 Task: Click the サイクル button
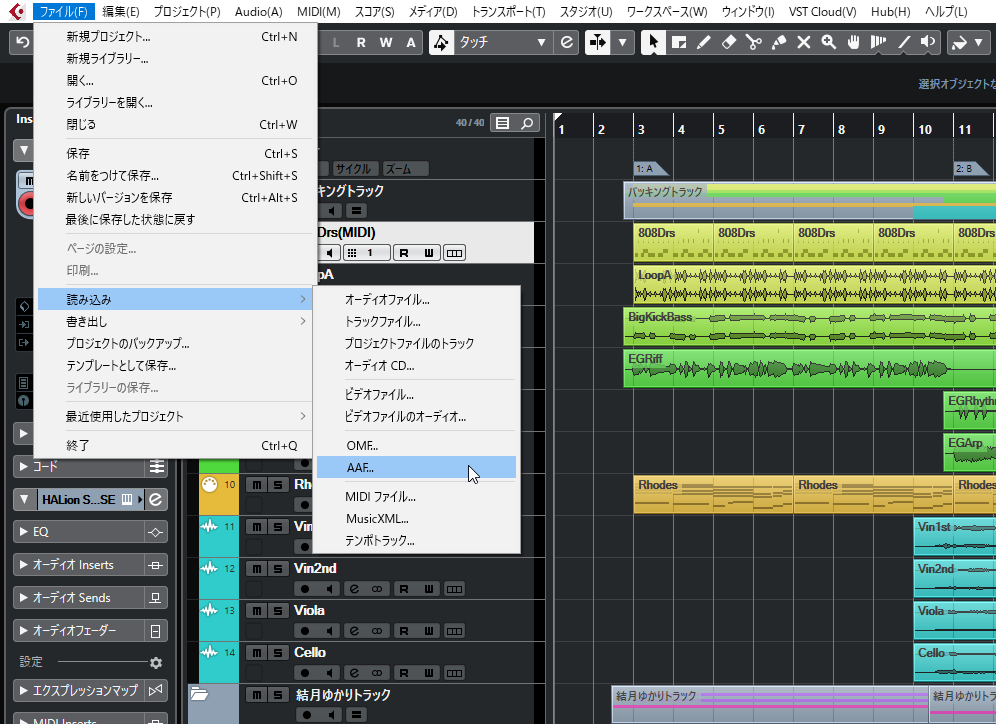(x=354, y=169)
